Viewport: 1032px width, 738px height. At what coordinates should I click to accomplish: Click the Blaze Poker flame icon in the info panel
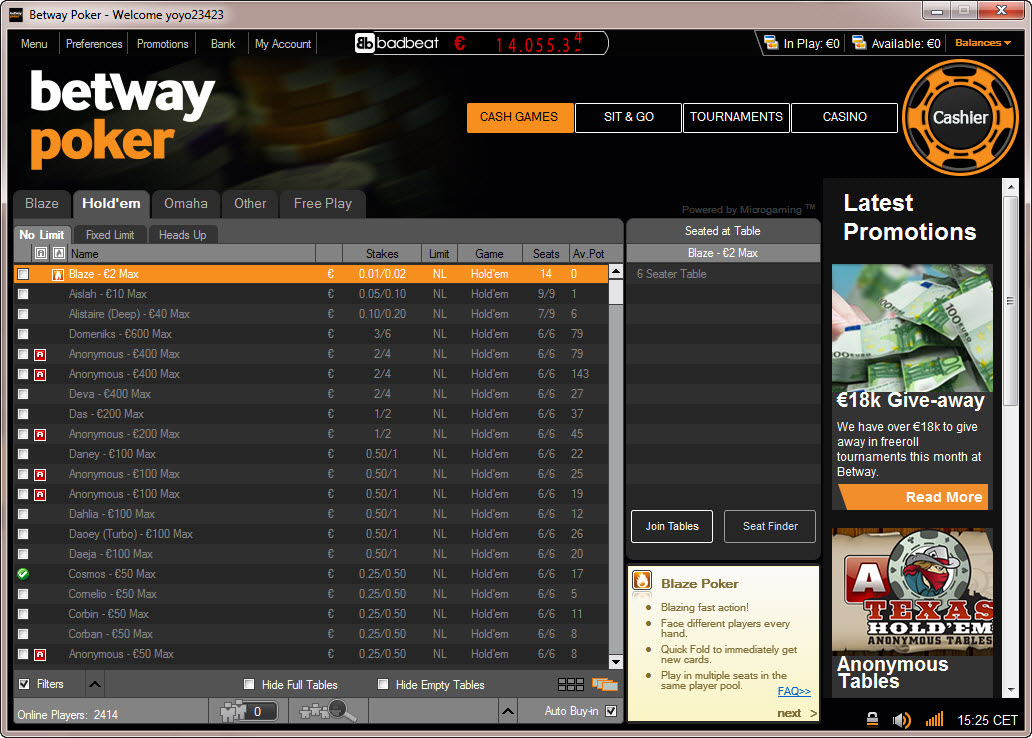point(642,580)
